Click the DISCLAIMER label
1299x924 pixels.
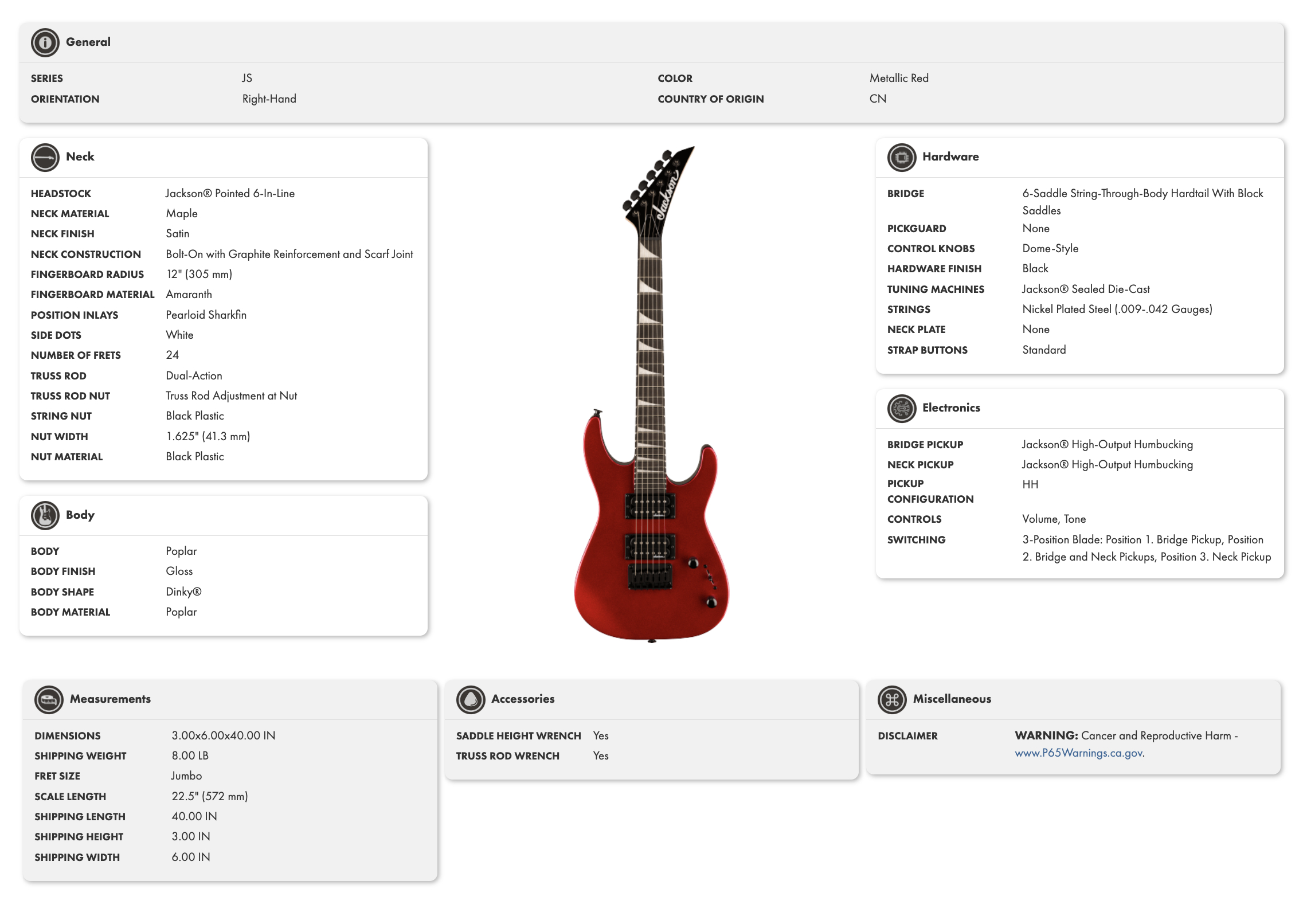coord(907,736)
